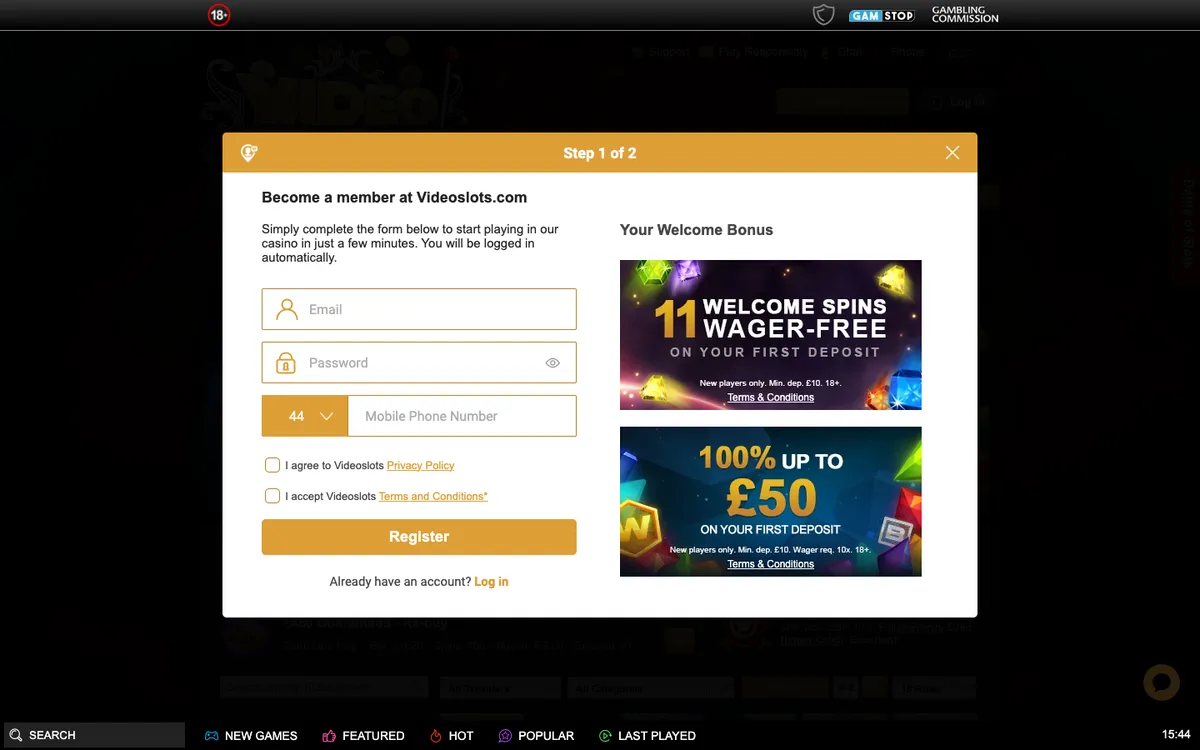This screenshot has width=1200, height=750.
Task: Click the Register button
Action: (419, 537)
